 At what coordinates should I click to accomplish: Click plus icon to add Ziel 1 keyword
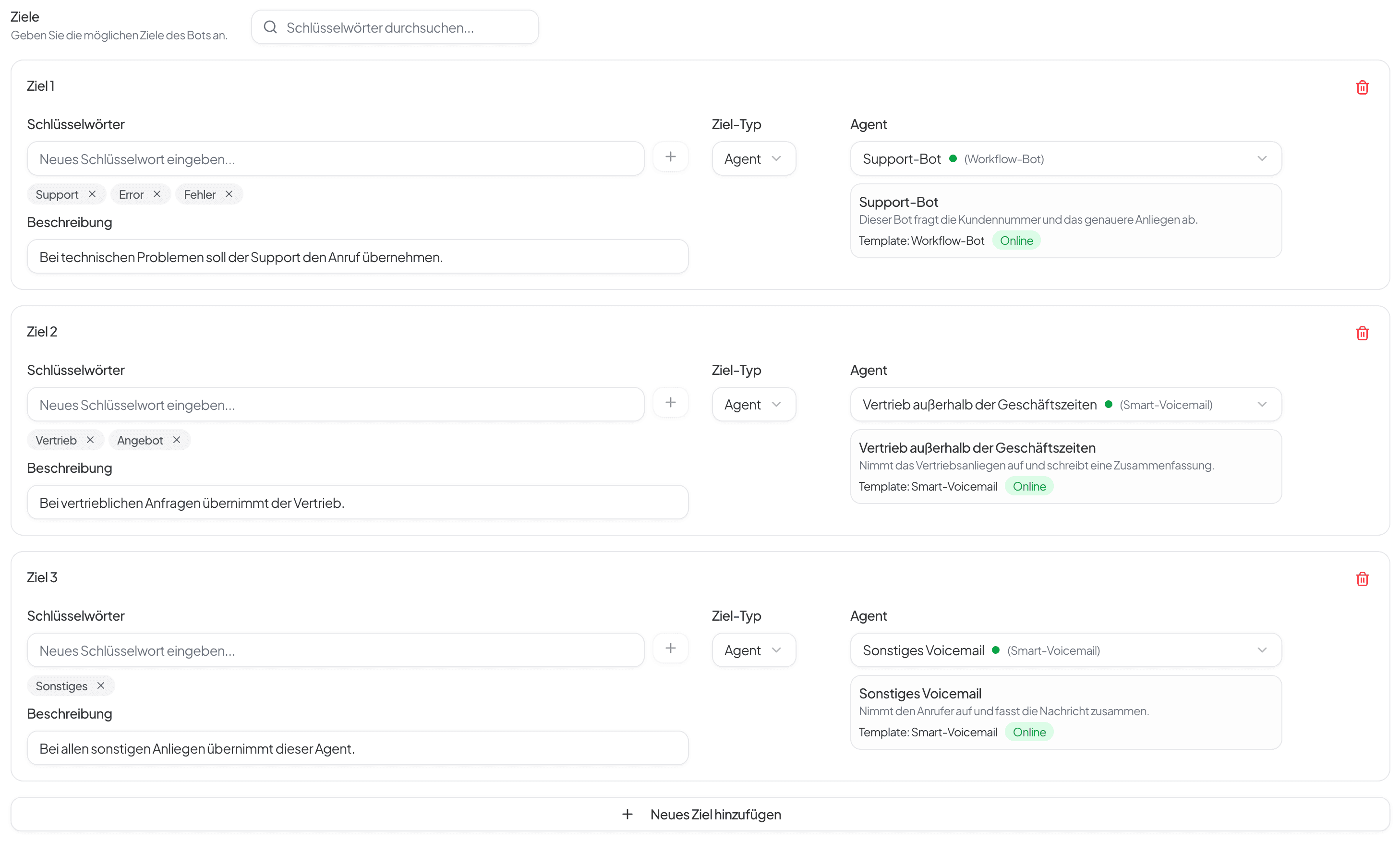pyautogui.click(x=670, y=157)
